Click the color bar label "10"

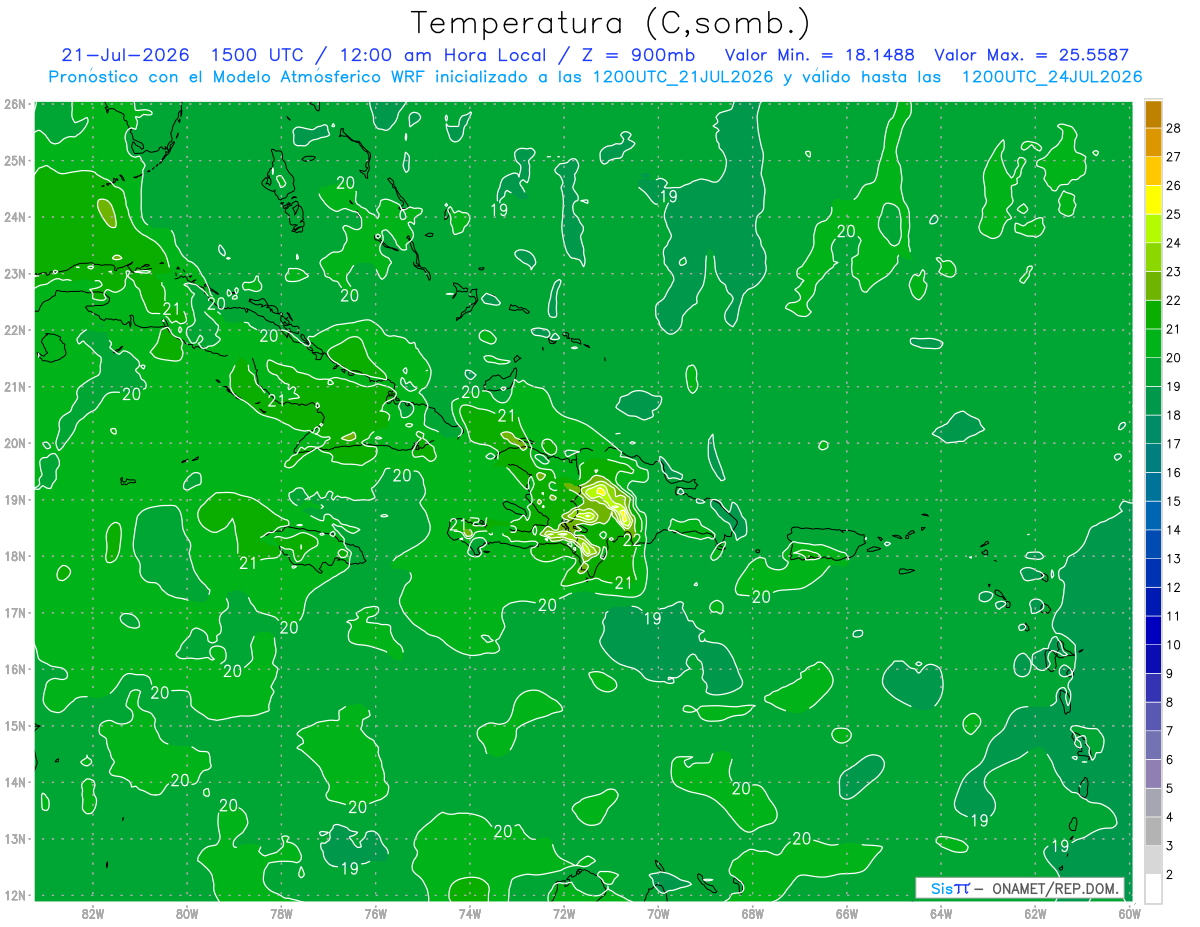pyautogui.click(x=1174, y=645)
